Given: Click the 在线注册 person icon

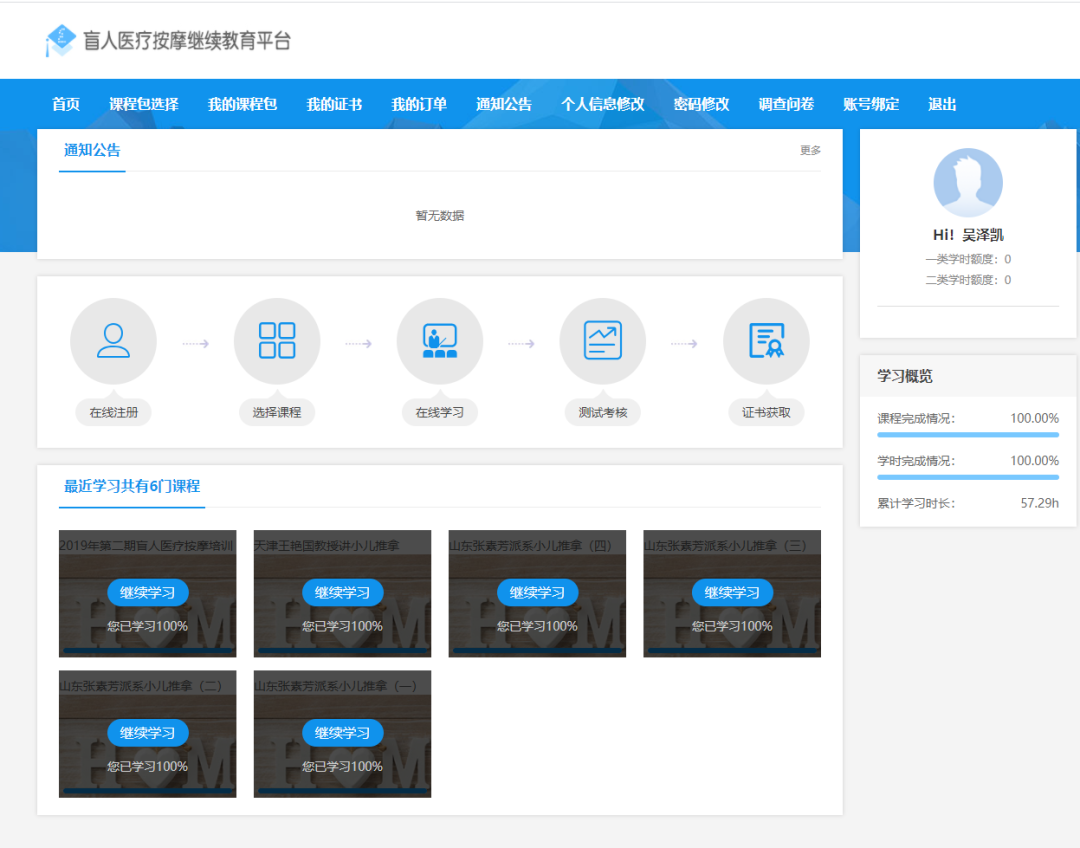Looking at the screenshot, I should pos(113,340).
